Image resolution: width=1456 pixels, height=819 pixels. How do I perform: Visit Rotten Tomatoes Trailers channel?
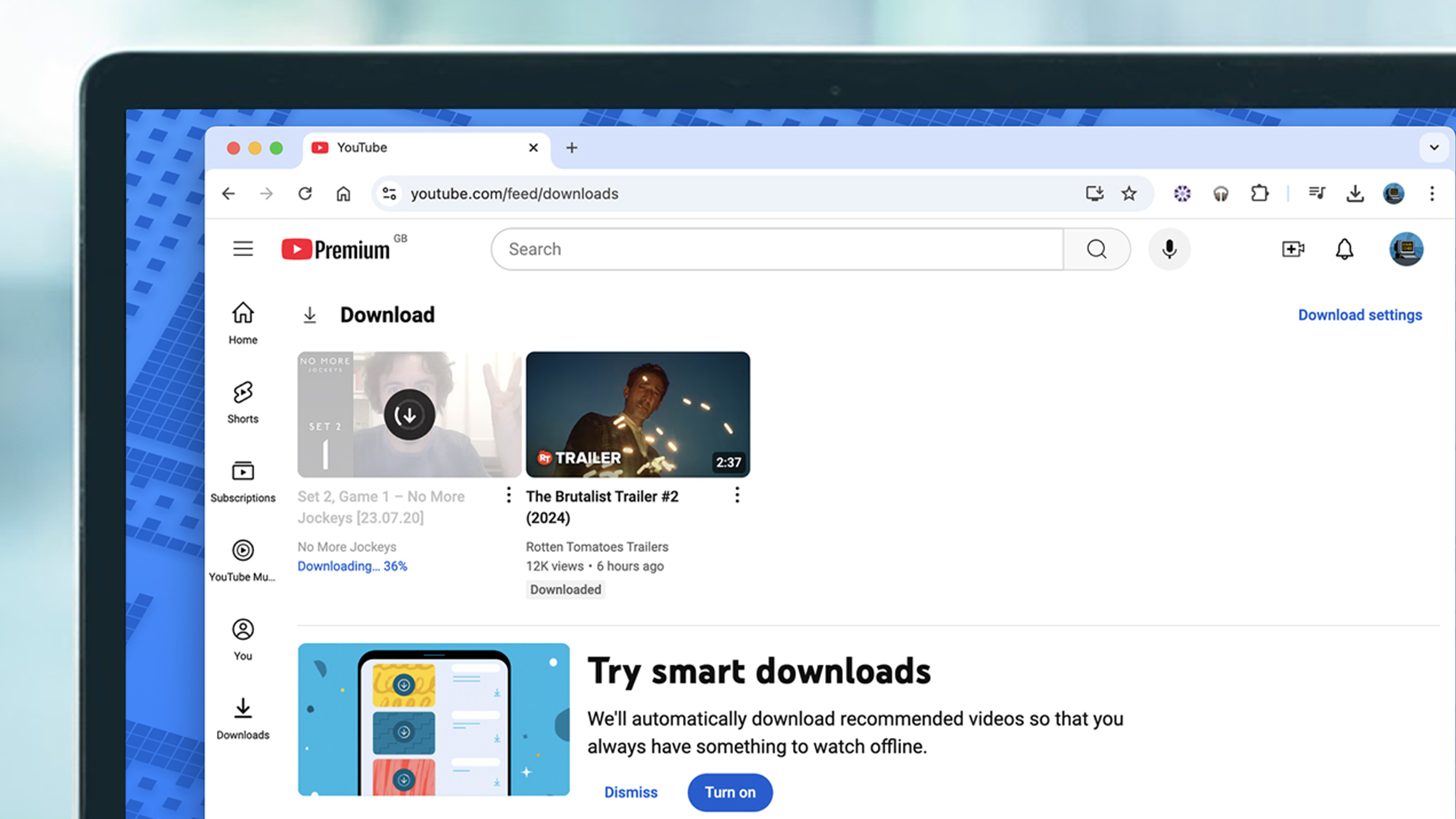pyautogui.click(x=597, y=547)
